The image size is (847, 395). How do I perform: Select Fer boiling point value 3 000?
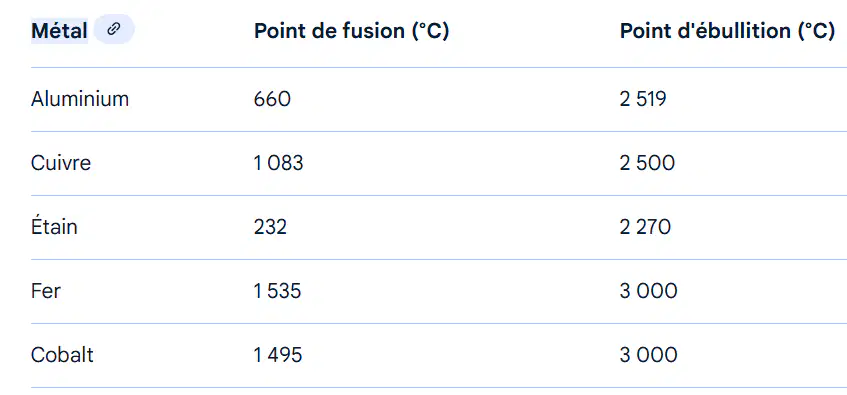(648, 291)
